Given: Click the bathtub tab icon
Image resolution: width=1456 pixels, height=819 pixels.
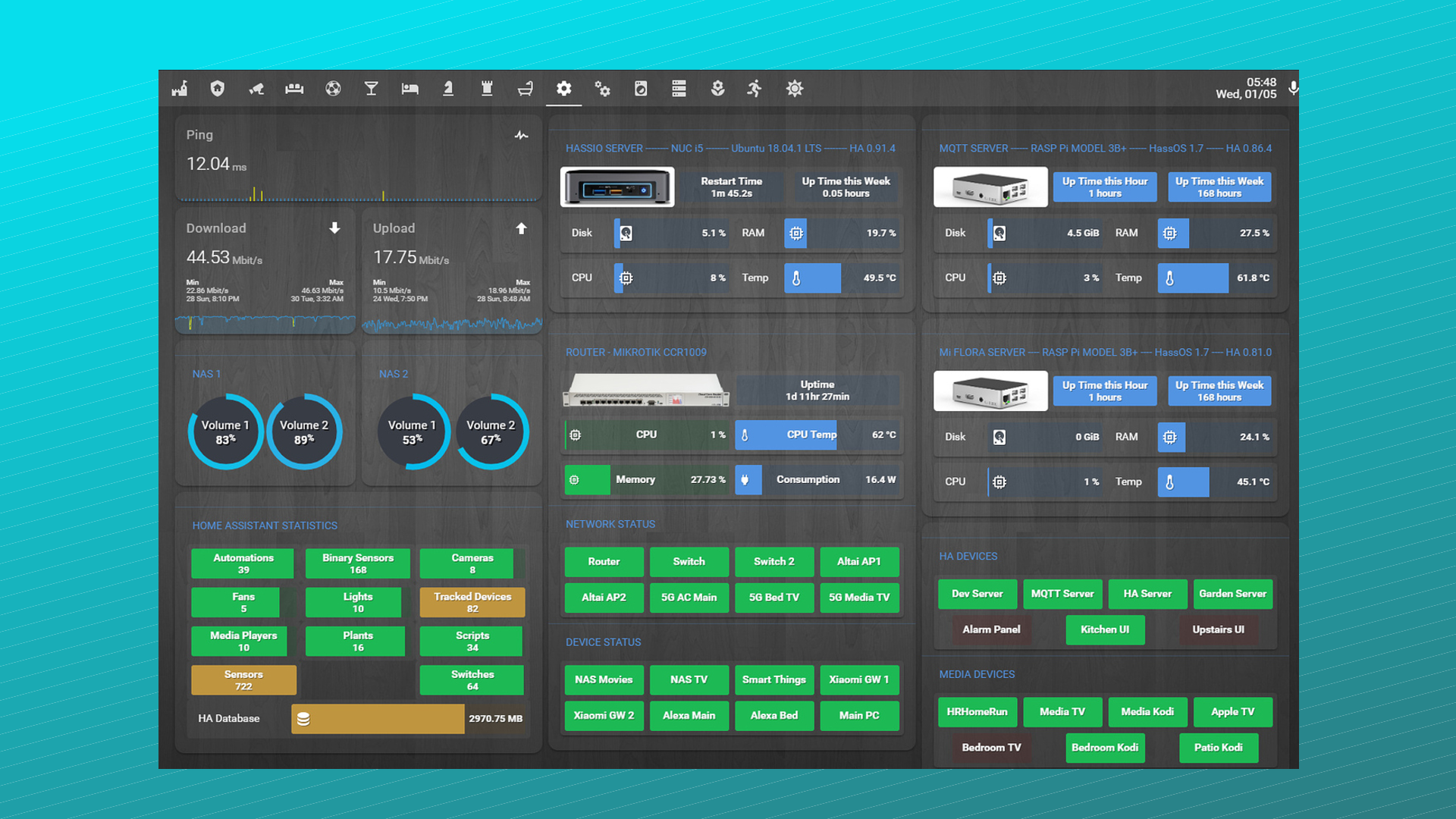Looking at the screenshot, I should [x=525, y=89].
